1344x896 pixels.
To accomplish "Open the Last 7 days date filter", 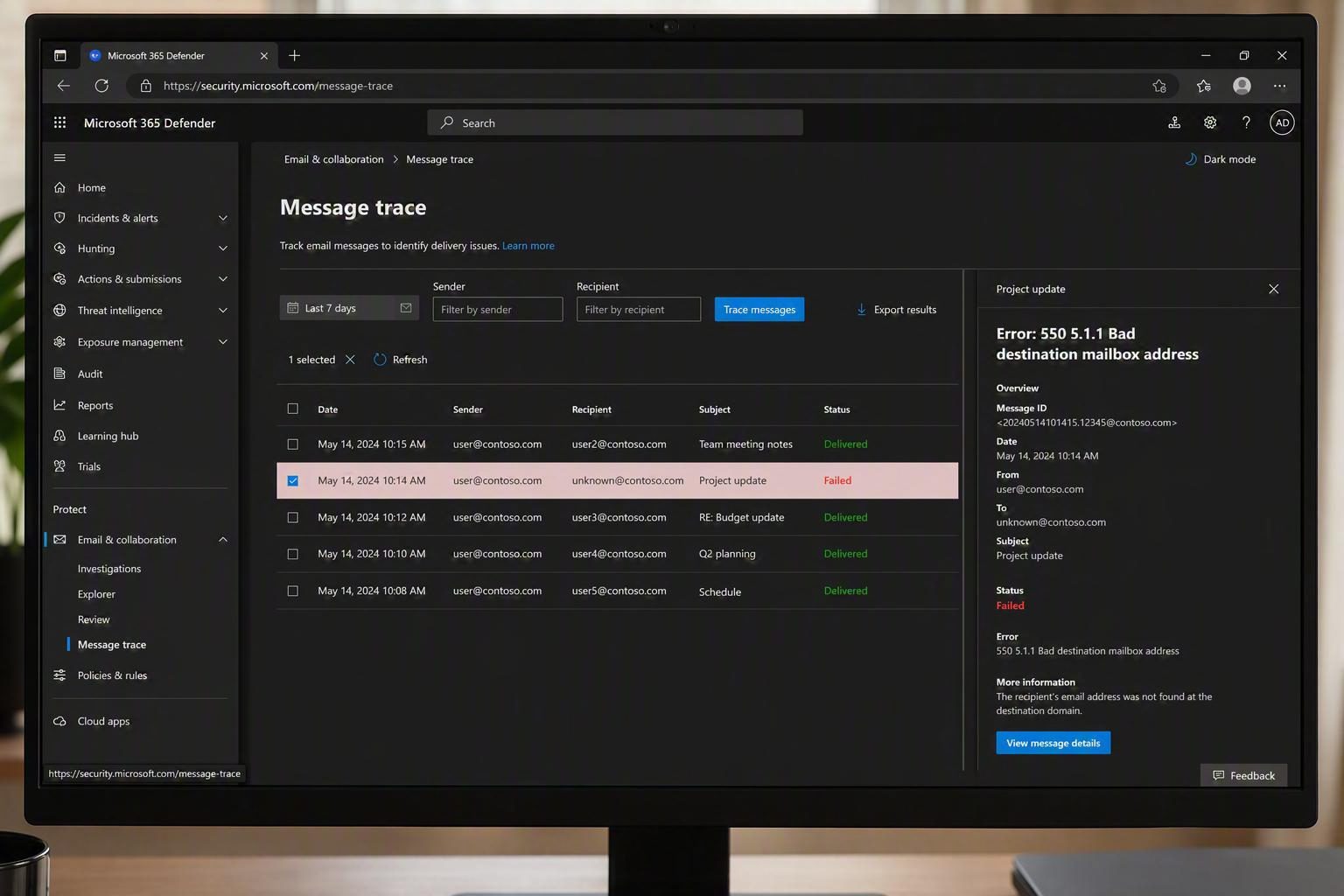I will (x=349, y=308).
